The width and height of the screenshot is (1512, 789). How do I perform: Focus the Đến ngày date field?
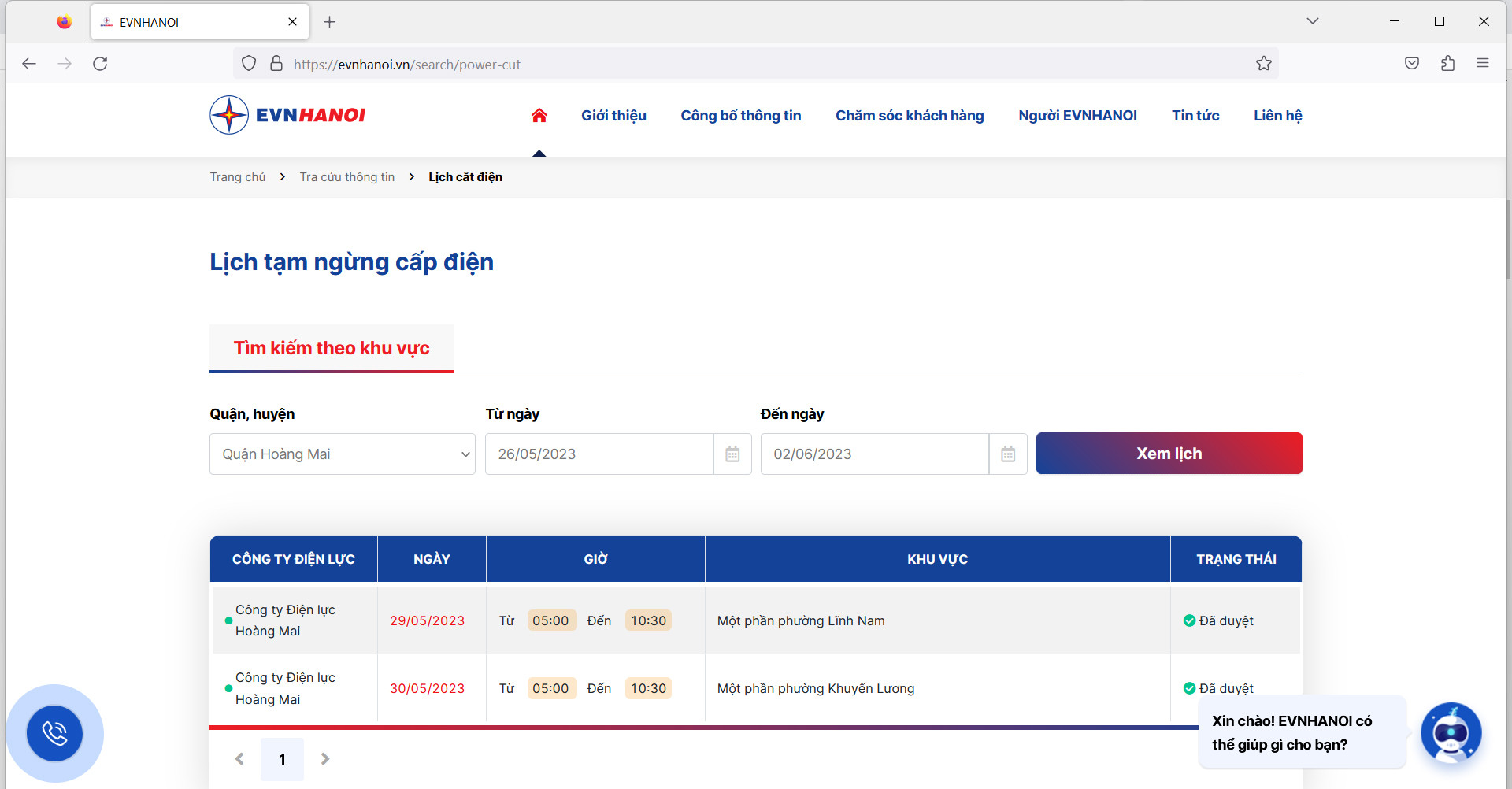(875, 454)
